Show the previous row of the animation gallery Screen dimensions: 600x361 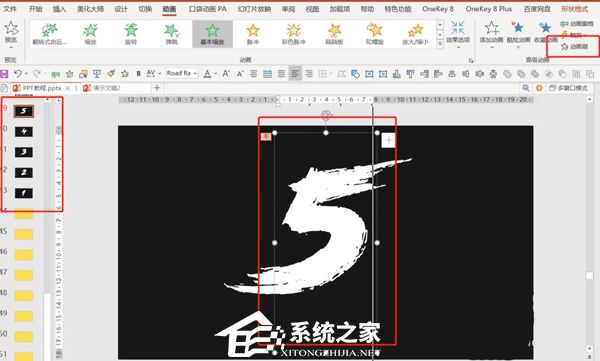440,25
